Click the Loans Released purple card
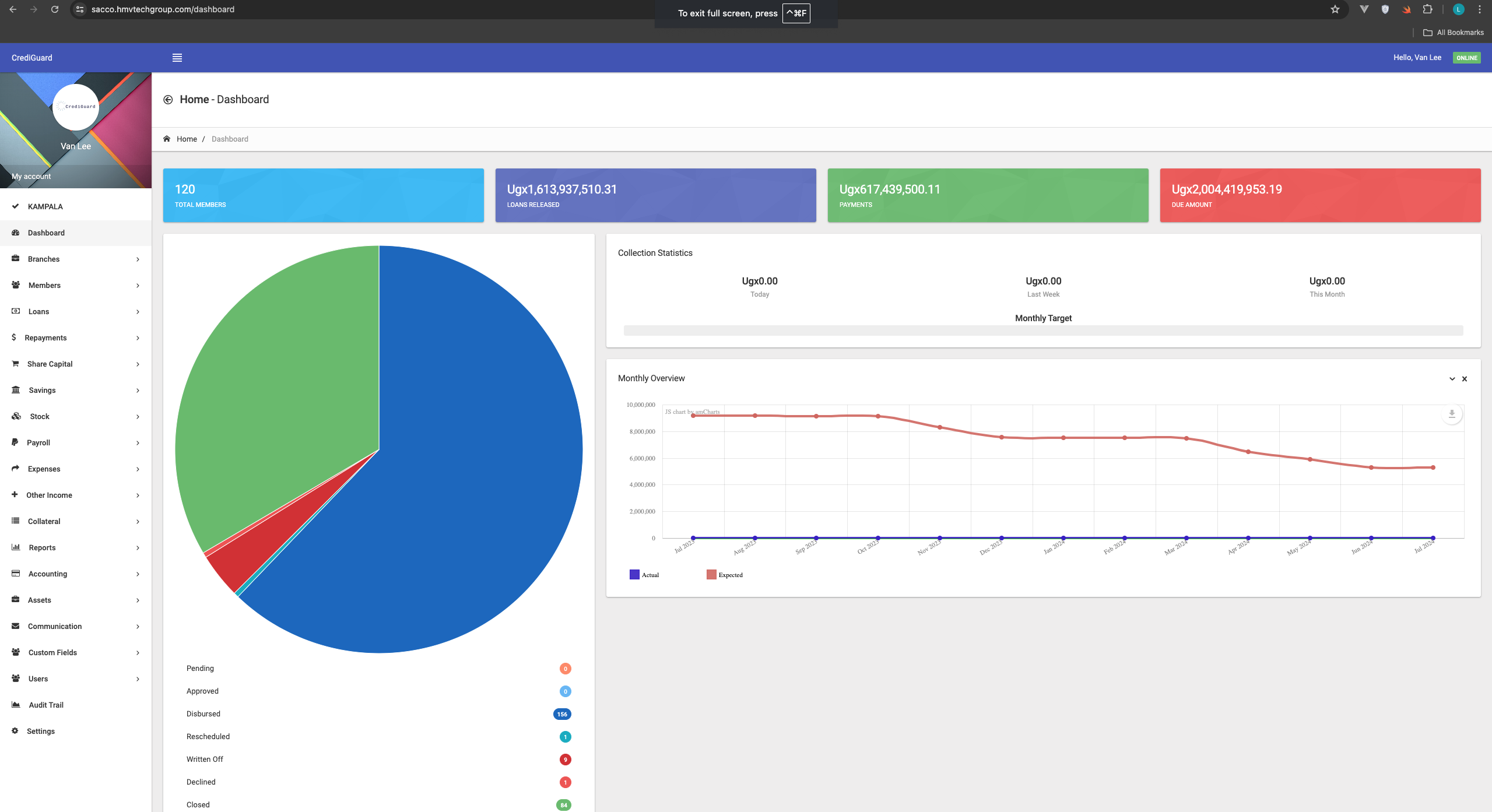Image resolution: width=1492 pixels, height=812 pixels. (655, 195)
